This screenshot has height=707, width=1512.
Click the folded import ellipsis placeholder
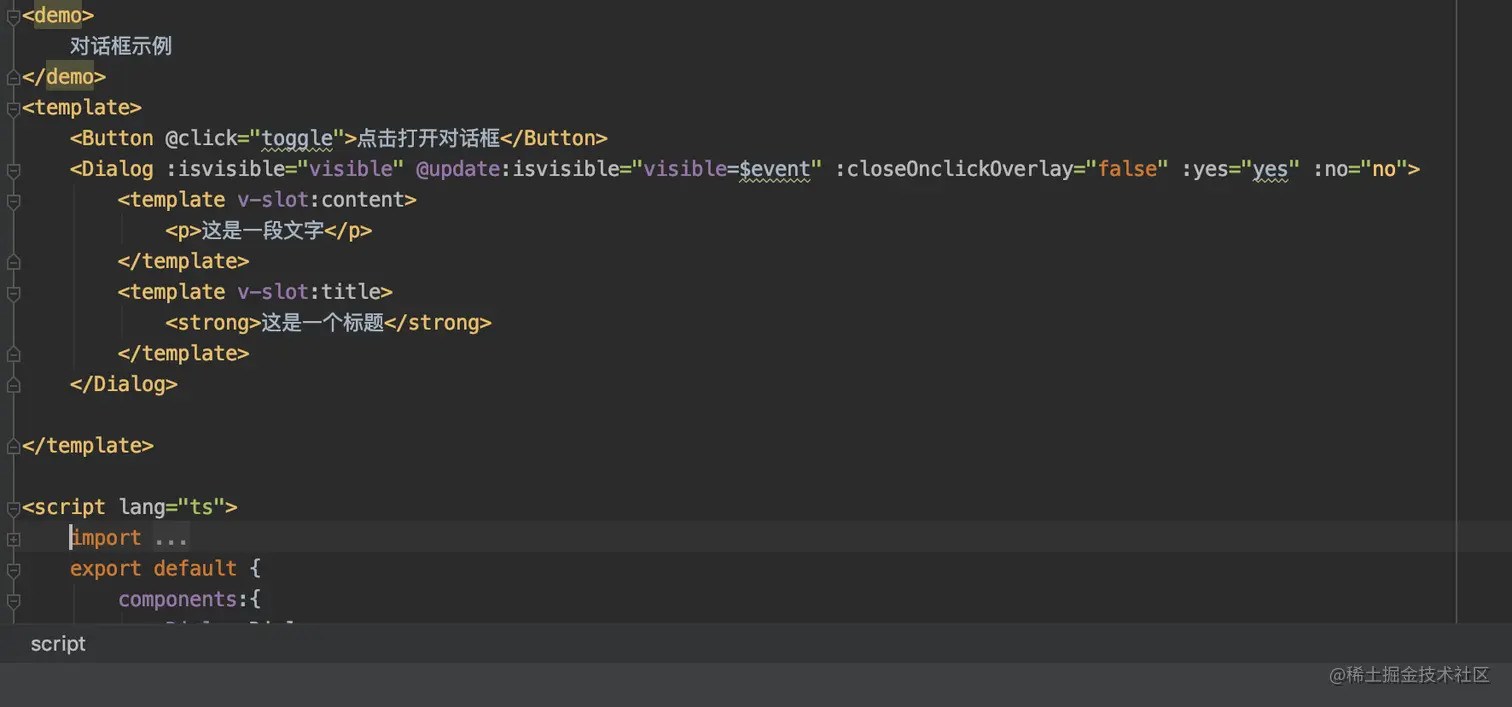pyautogui.click(x=171, y=538)
